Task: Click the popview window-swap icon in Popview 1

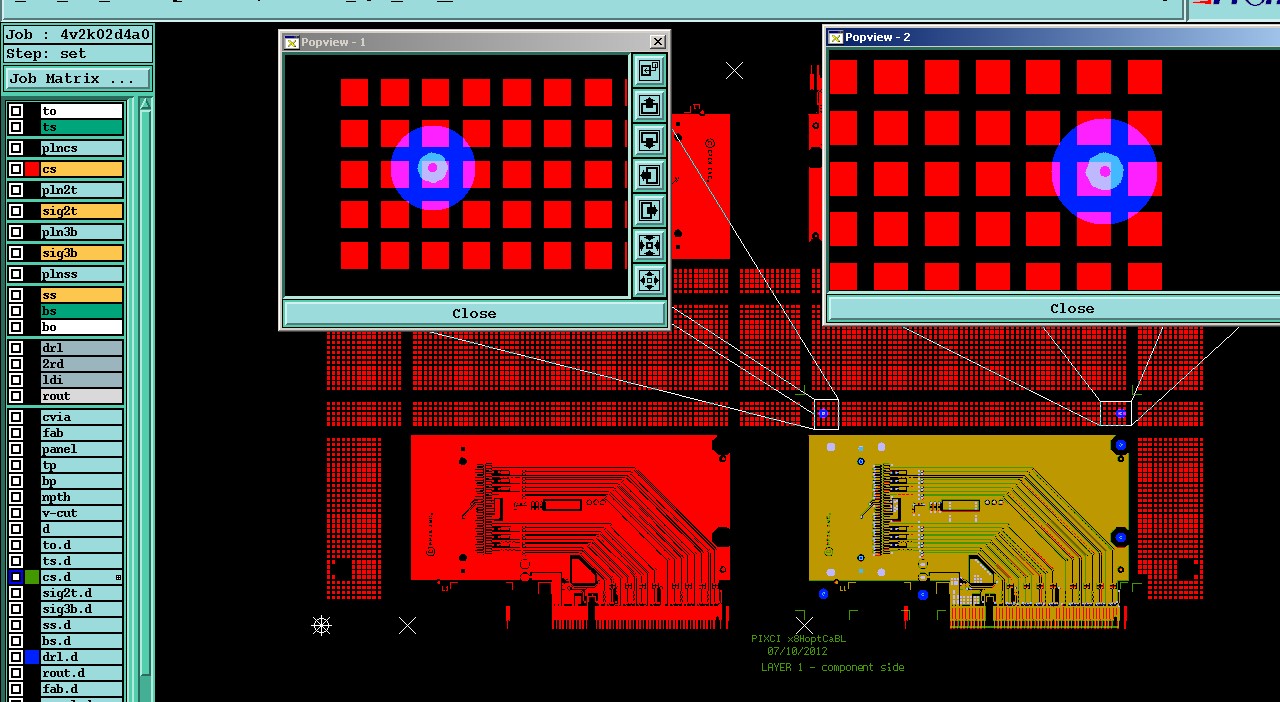Action: pos(650,70)
